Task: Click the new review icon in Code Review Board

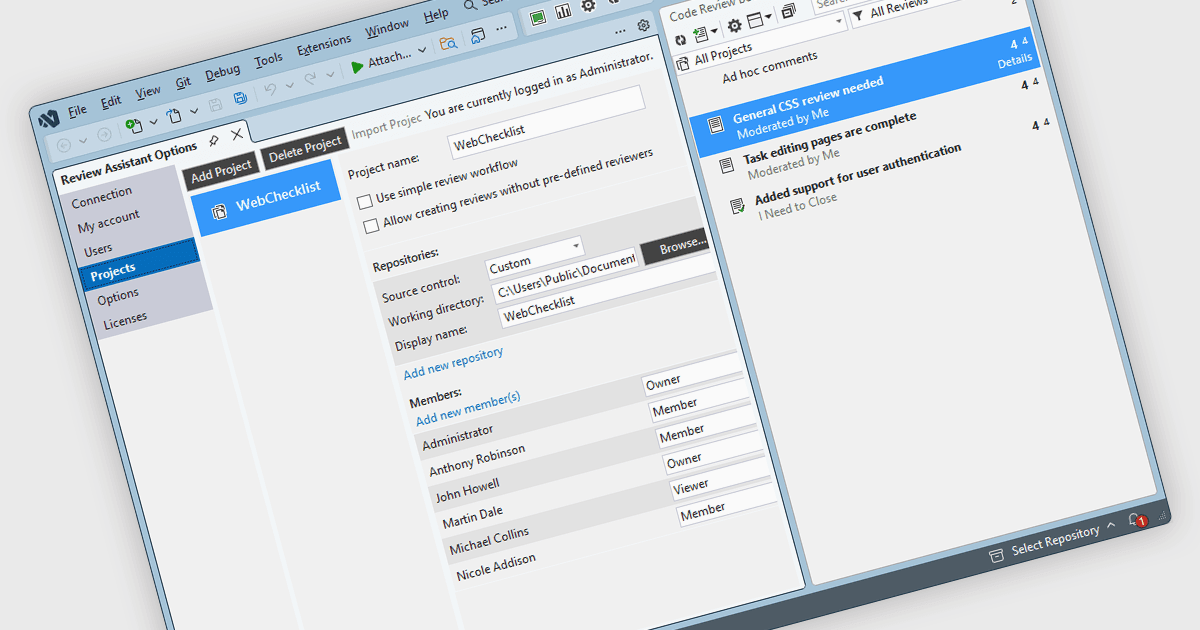Action: pyautogui.click(x=700, y=34)
